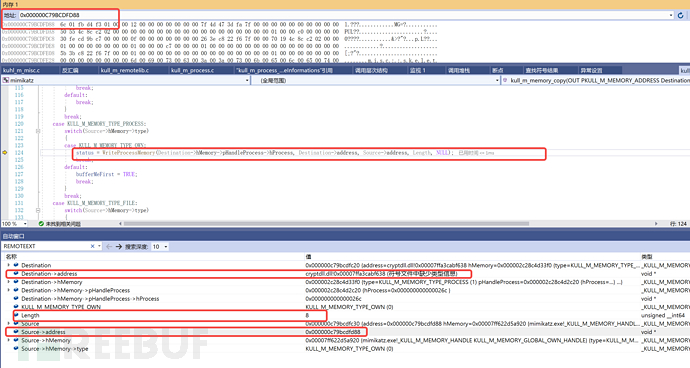Open the kull_m_process eInformations 引用 tab
690x368 pixels.
pyautogui.click(x=284, y=70)
